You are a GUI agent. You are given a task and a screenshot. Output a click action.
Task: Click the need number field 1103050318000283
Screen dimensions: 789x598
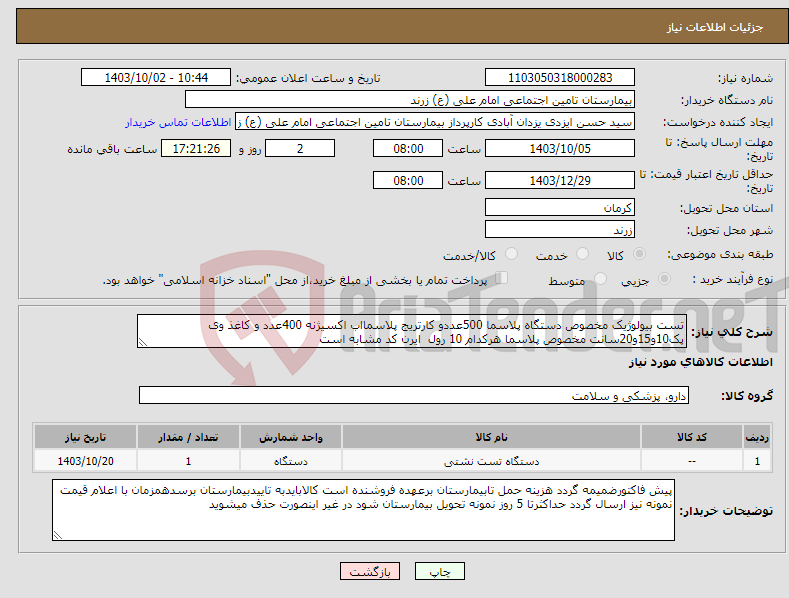tap(560, 78)
